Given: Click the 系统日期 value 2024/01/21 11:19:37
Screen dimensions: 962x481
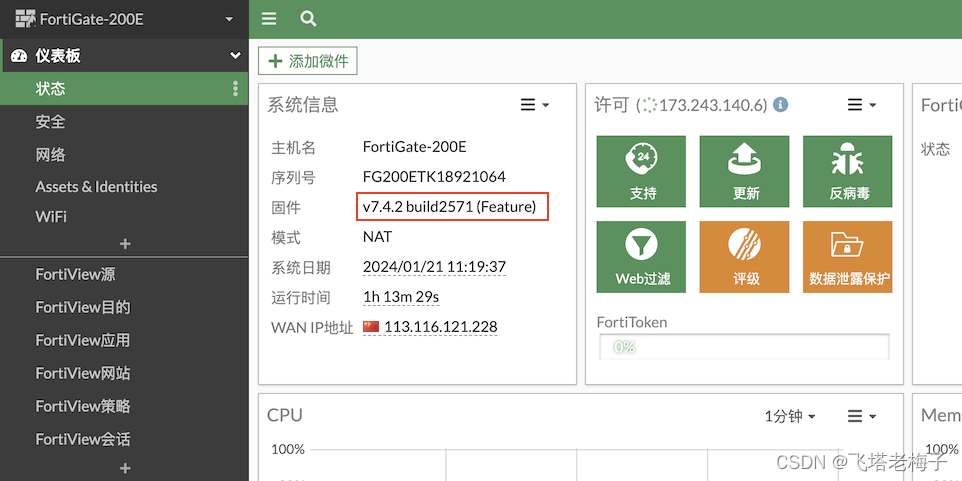Looking at the screenshot, I should click(434, 267).
